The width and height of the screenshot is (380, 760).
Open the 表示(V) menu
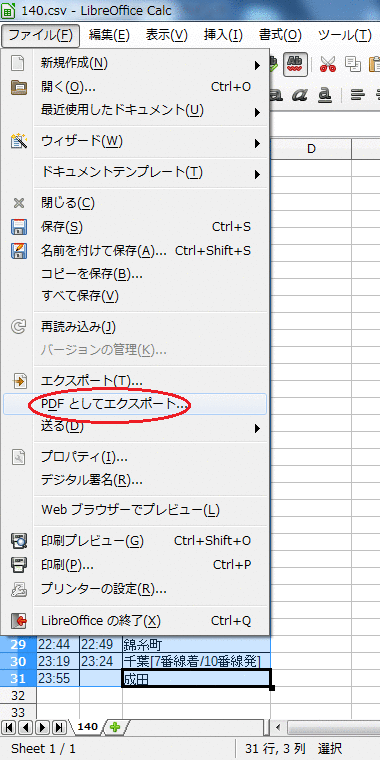point(167,35)
